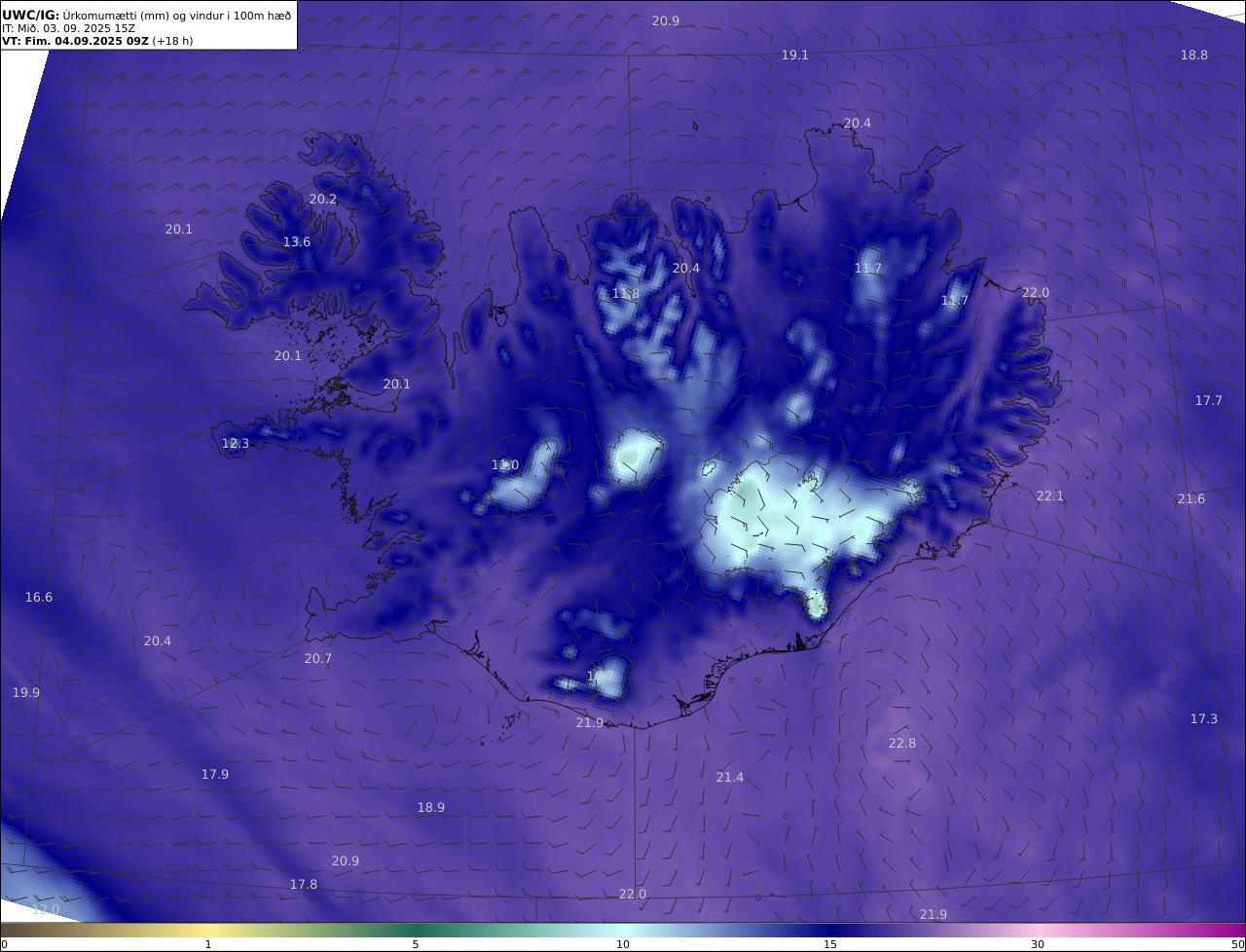Pick the 20.2 value over the Westfjords

[x=323, y=200]
